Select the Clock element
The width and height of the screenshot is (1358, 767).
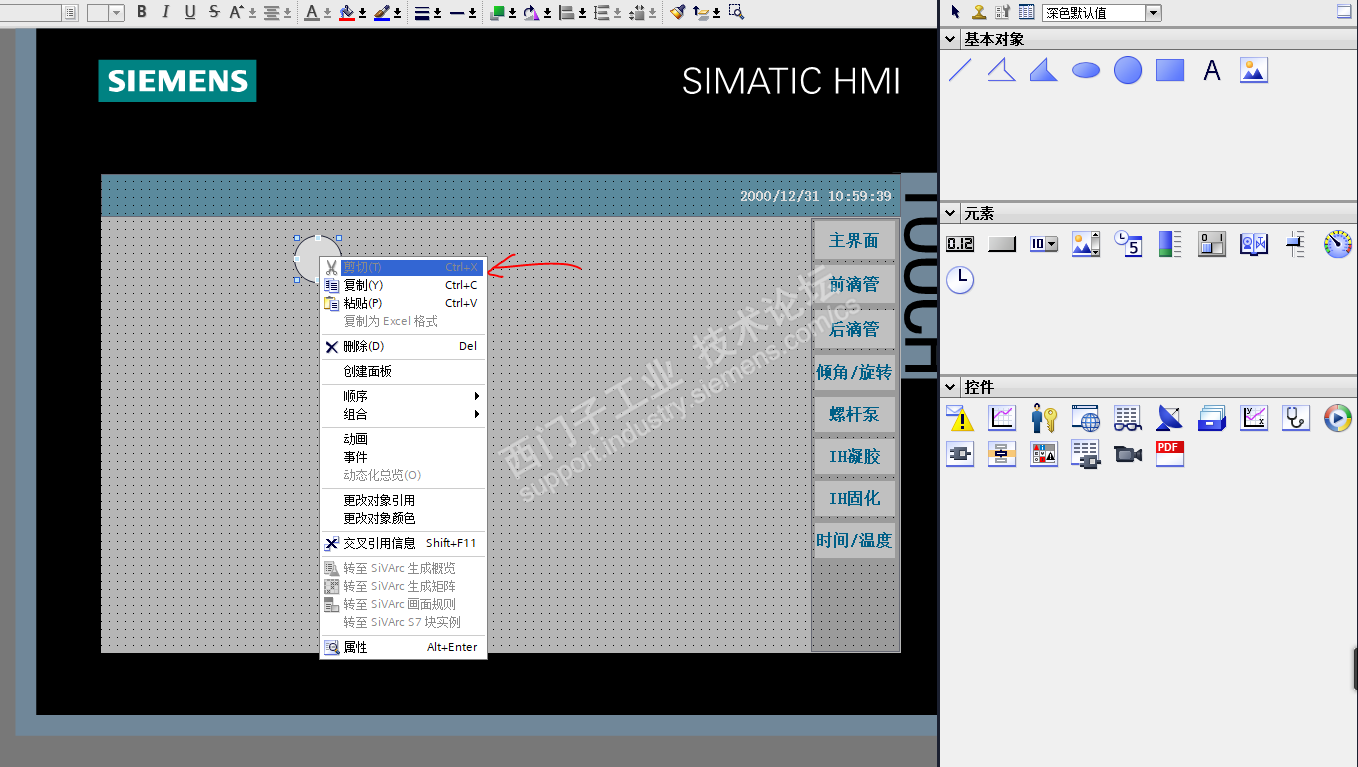[x=960, y=280]
